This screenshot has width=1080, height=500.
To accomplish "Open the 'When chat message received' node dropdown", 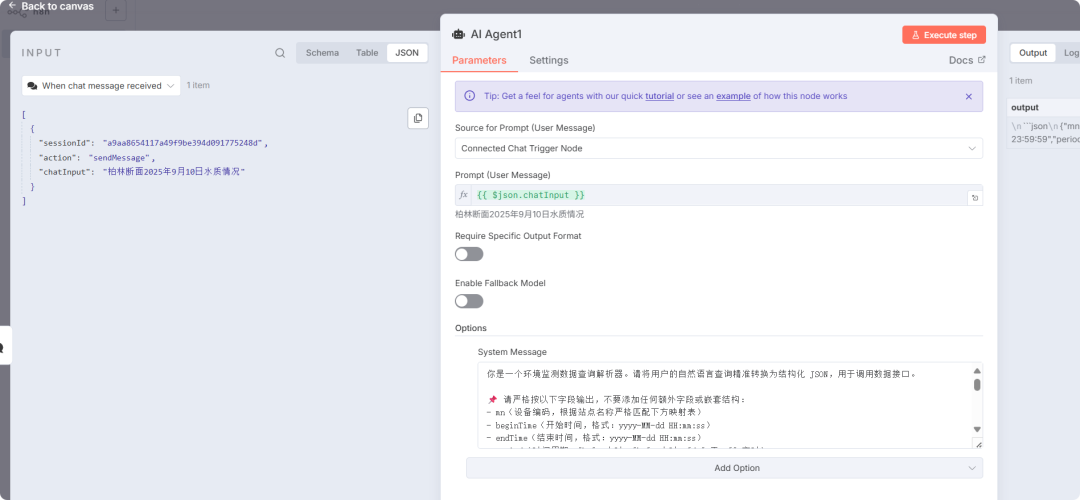I will point(101,86).
